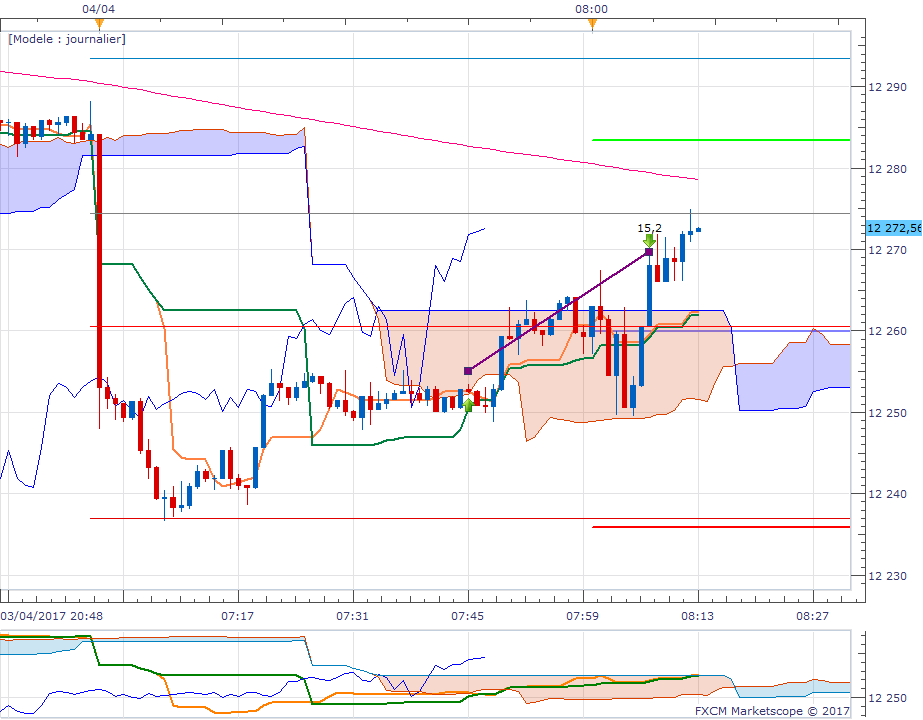
Task: Click the 12 290 price axis label
Action: click(x=888, y=87)
